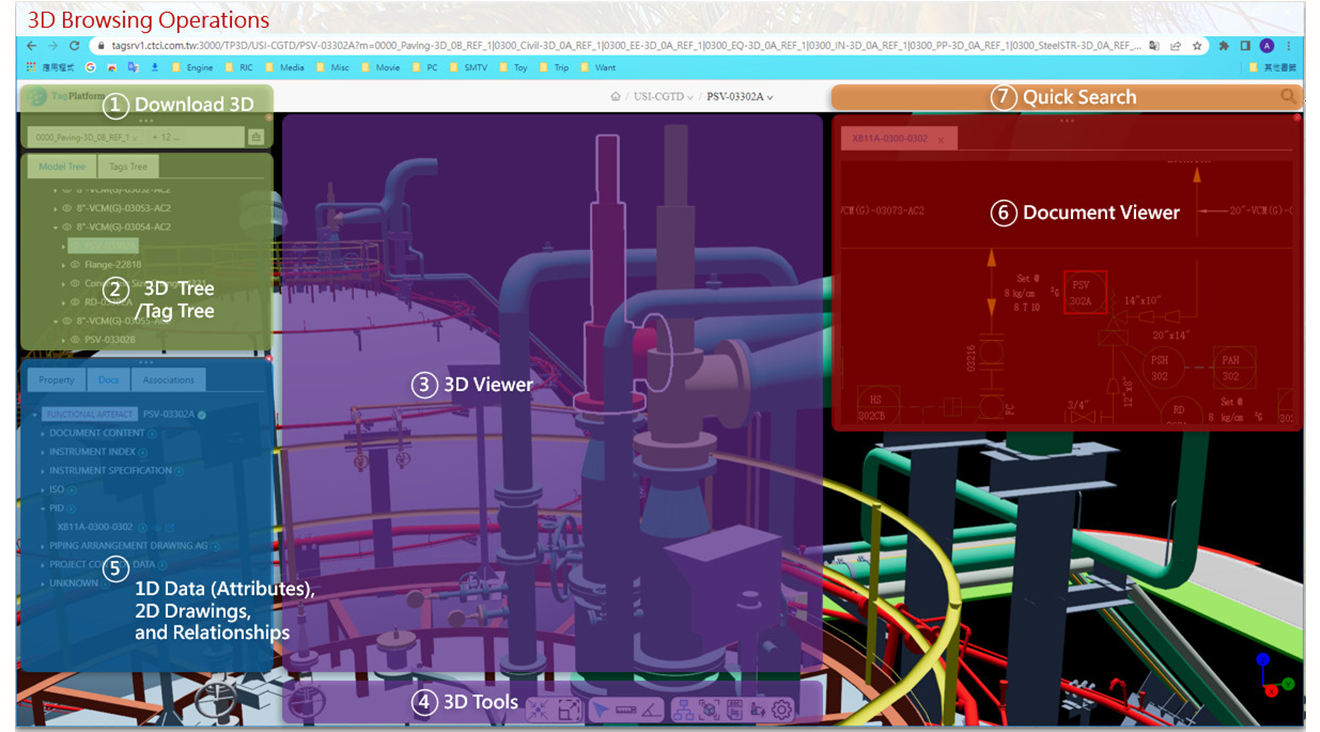Image resolution: width=1320 pixels, height=732 pixels.
Task: Click the fit-to-view expand icon
Action: pyautogui.click(x=569, y=710)
